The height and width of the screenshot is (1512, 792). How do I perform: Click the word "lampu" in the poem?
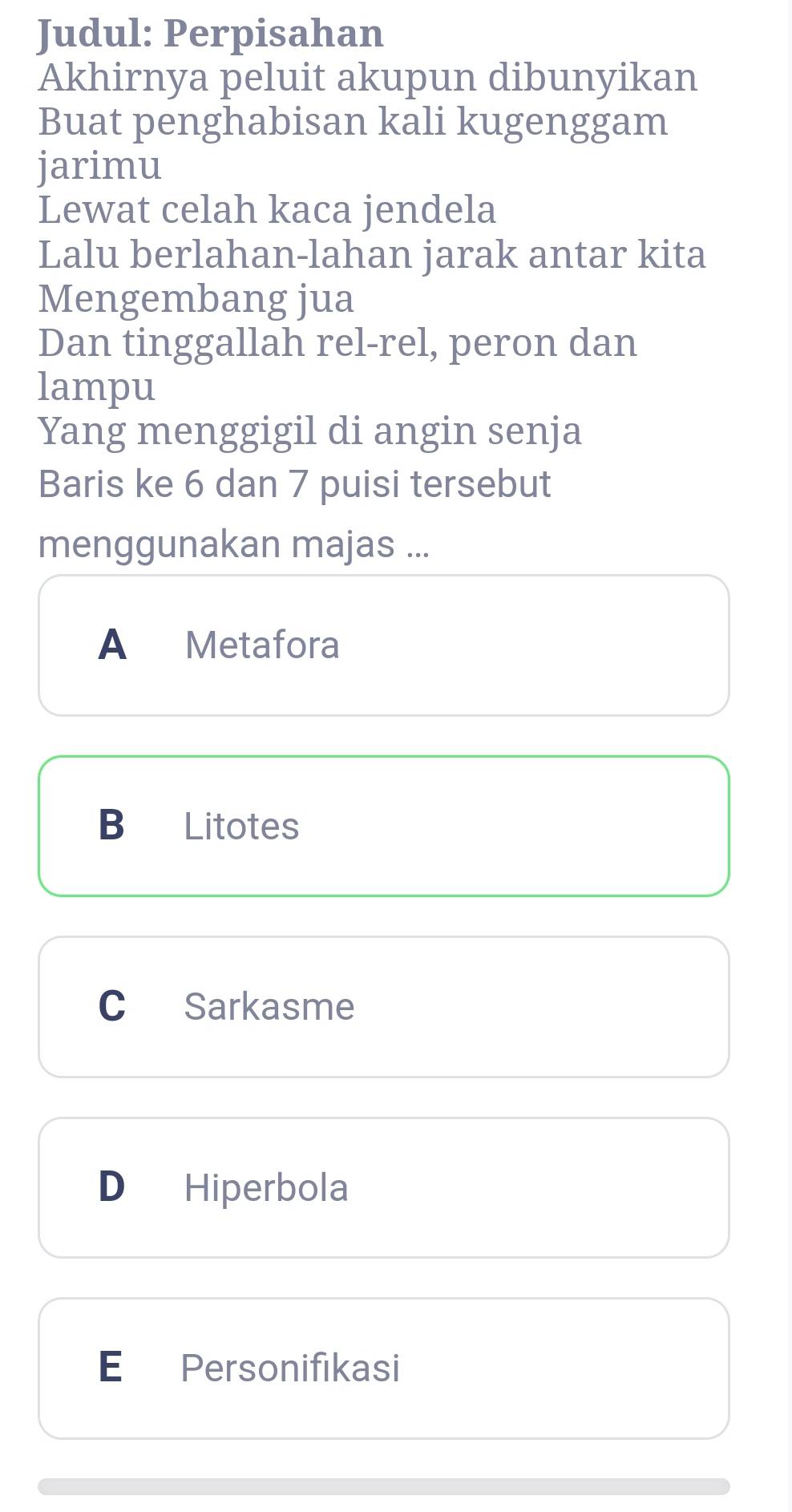click(97, 386)
